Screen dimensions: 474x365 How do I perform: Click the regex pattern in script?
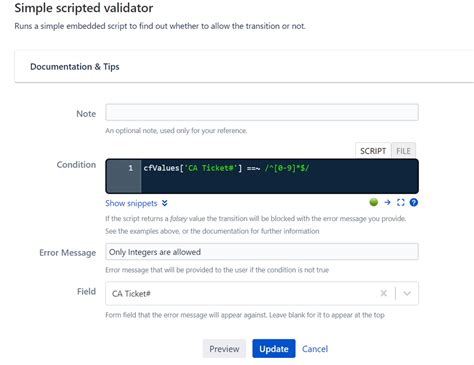tap(287, 168)
